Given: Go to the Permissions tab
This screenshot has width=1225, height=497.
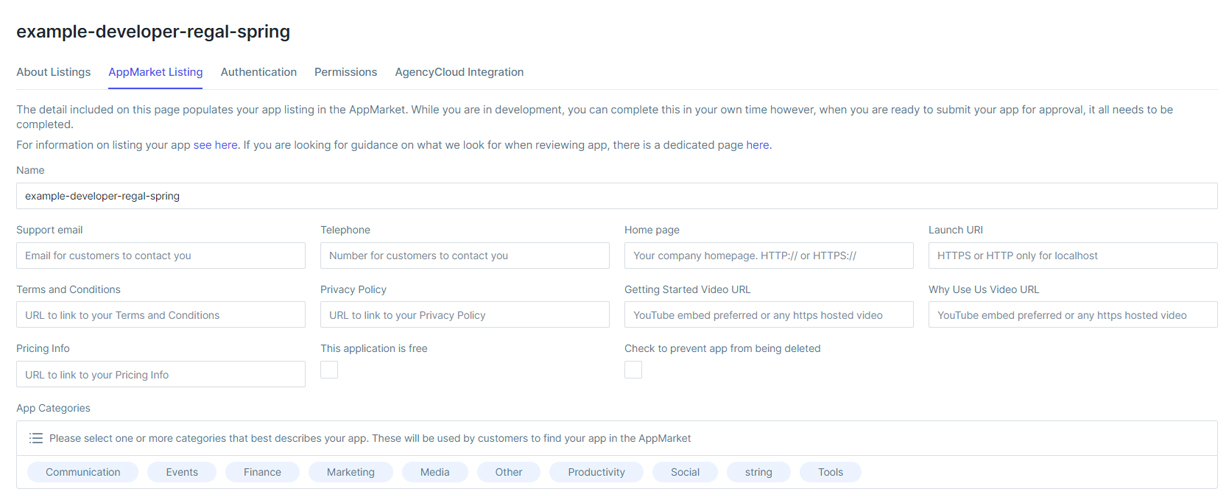Looking at the screenshot, I should click(345, 72).
